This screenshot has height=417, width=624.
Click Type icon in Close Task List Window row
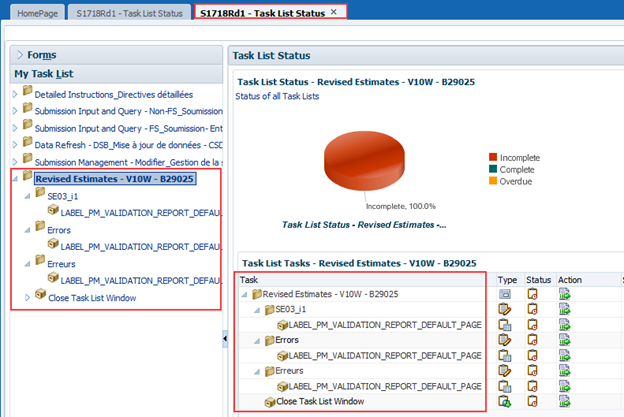tap(505, 401)
